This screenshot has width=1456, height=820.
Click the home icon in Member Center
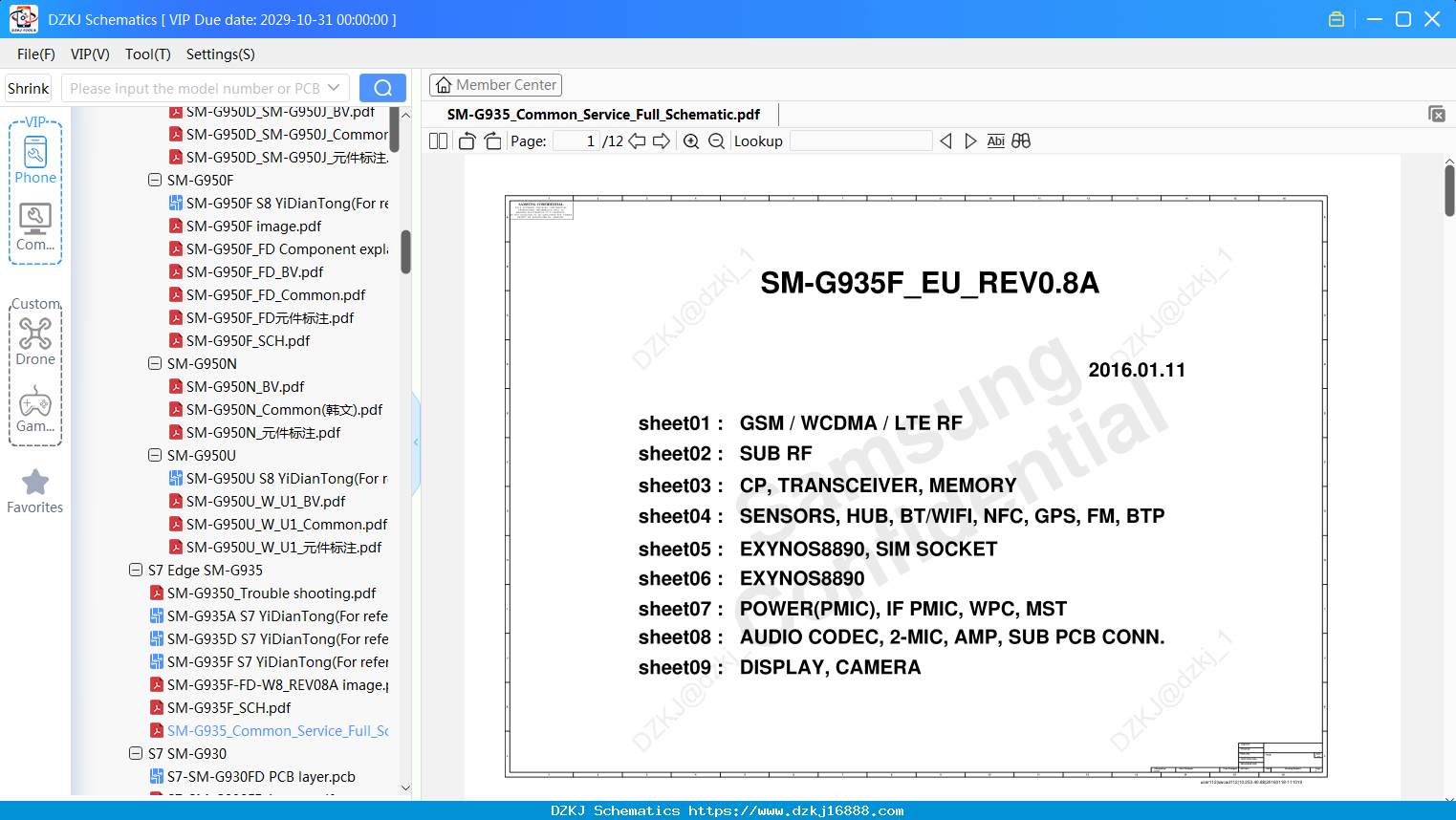click(x=444, y=85)
